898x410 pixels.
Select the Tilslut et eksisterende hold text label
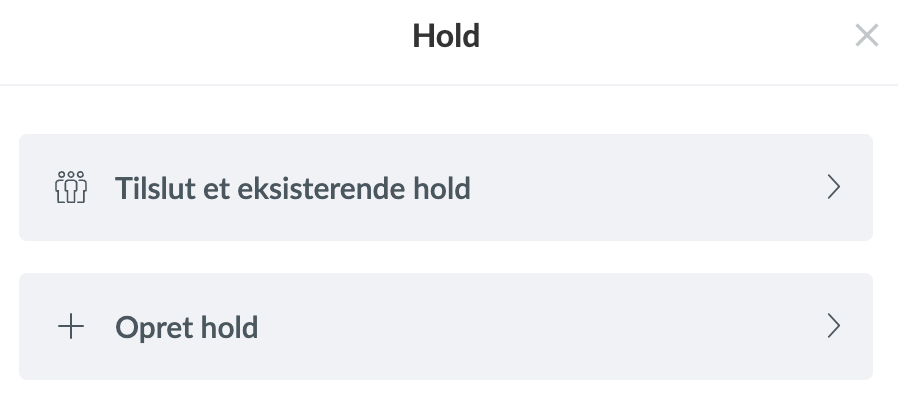293,188
